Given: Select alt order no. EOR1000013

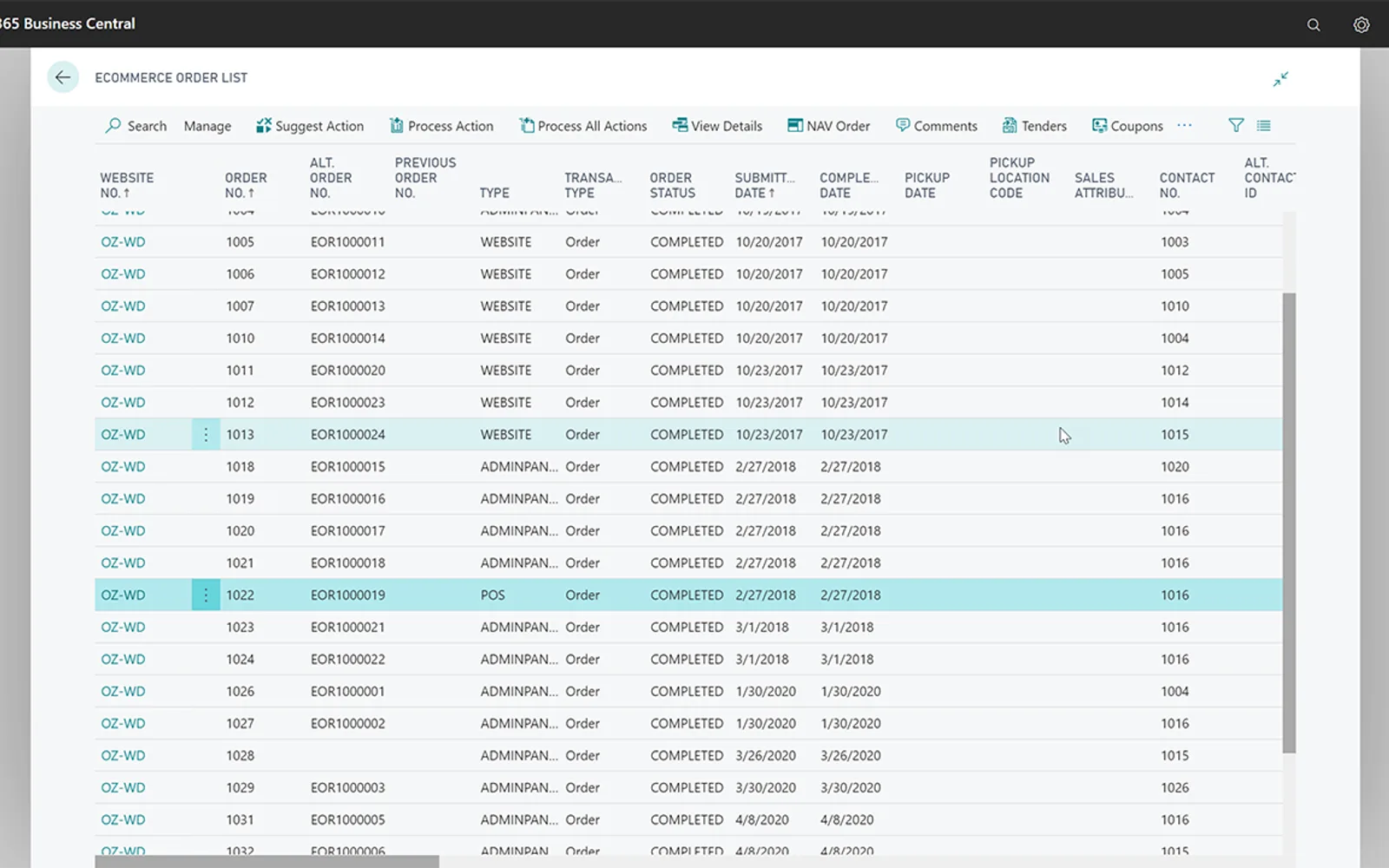Looking at the screenshot, I should click(x=348, y=306).
